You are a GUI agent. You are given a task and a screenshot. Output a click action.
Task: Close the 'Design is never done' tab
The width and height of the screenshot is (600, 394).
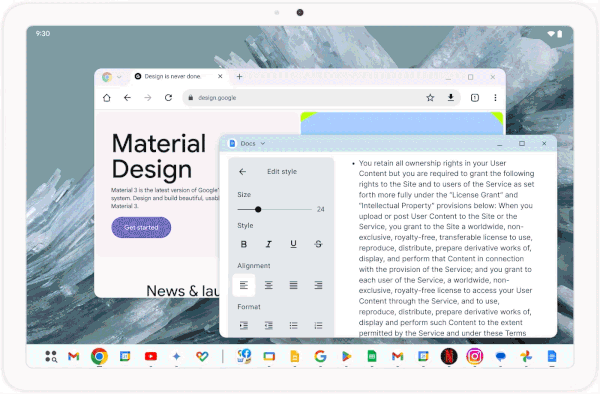coord(220,77)
